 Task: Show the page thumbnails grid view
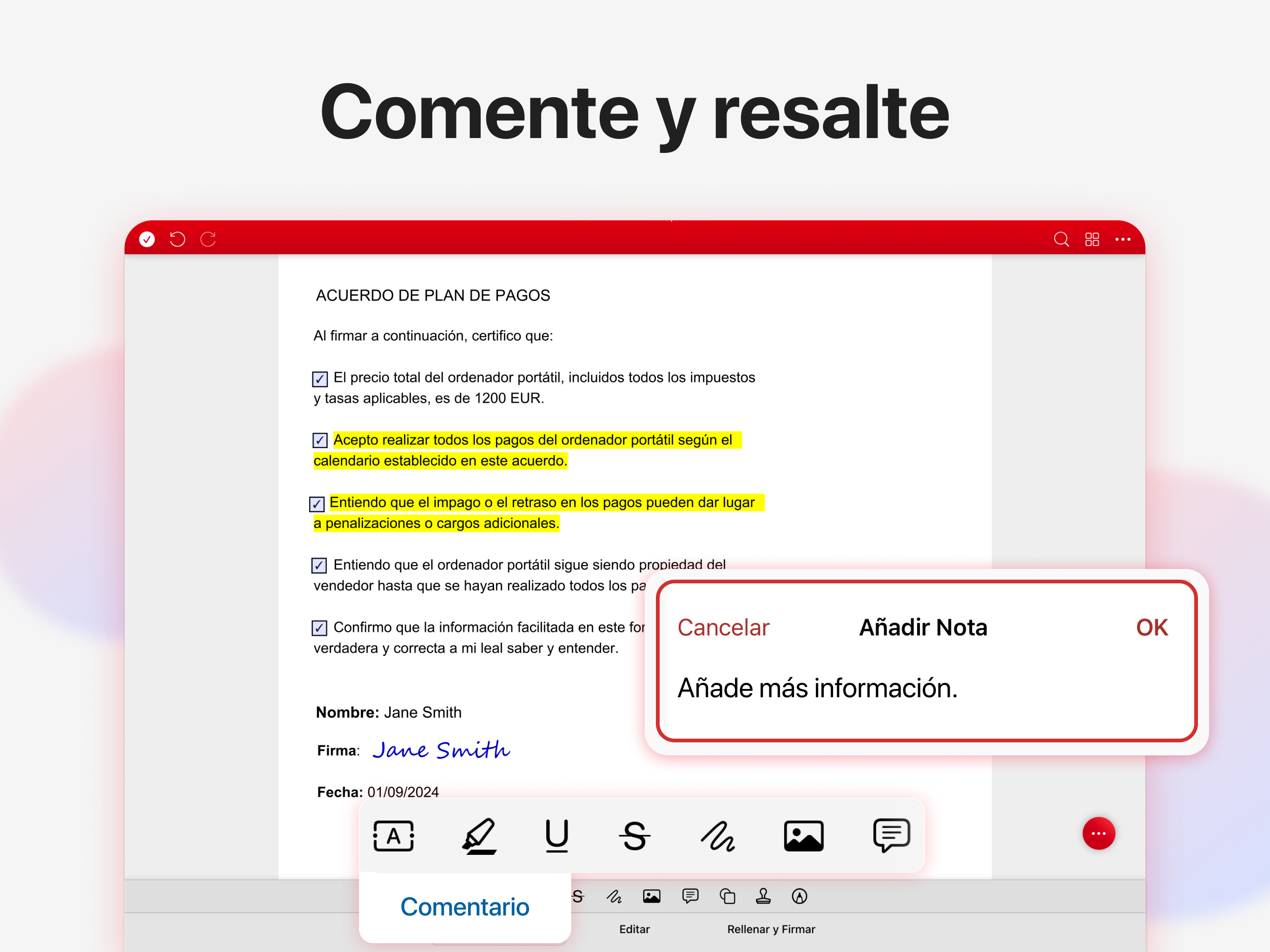(x=1092, y=239)
